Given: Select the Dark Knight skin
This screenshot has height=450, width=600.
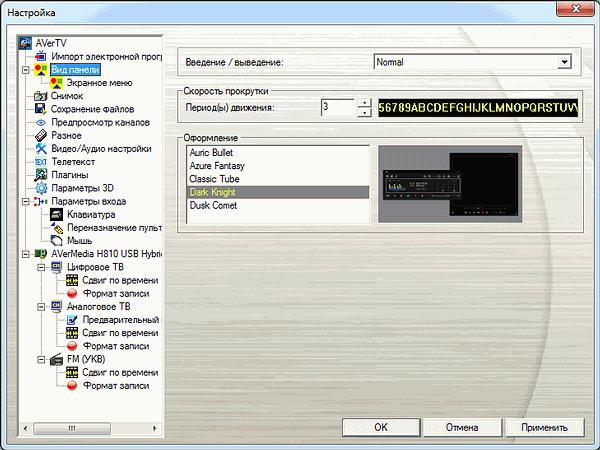Looking at the screenshot, I should [278, 192].
